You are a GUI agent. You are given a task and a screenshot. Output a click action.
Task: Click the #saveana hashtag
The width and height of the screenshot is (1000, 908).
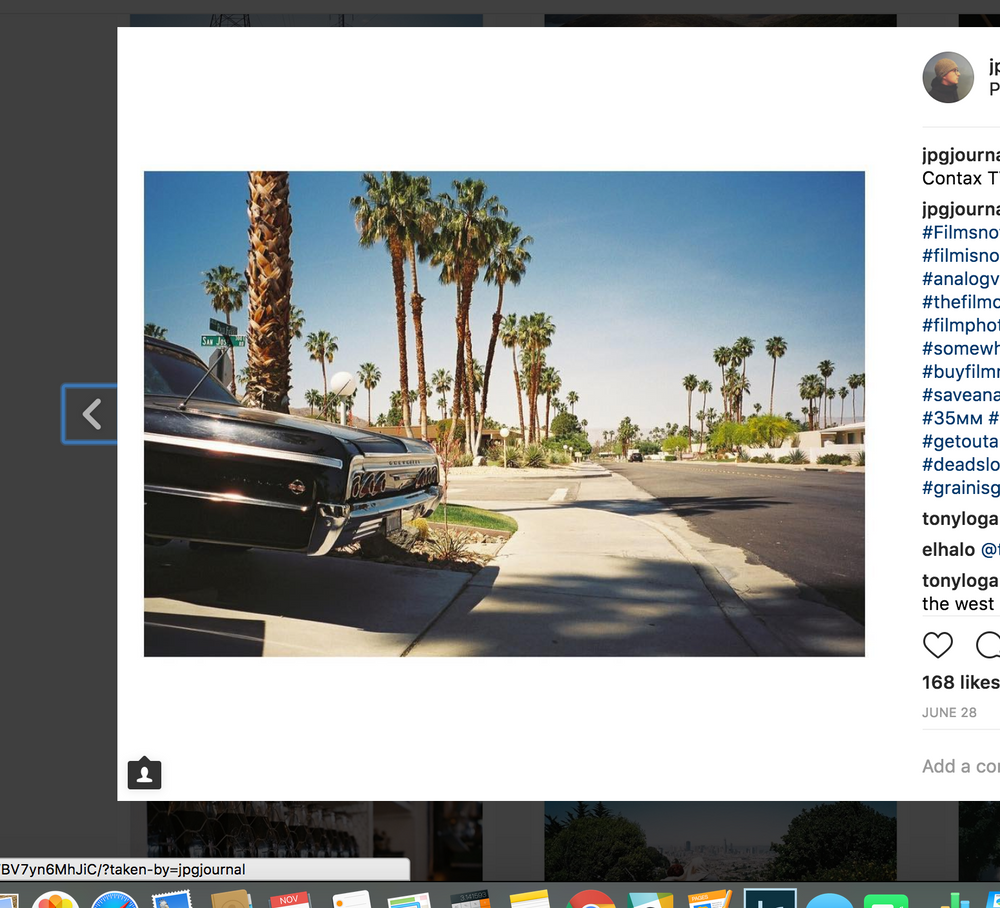[960, 395]
